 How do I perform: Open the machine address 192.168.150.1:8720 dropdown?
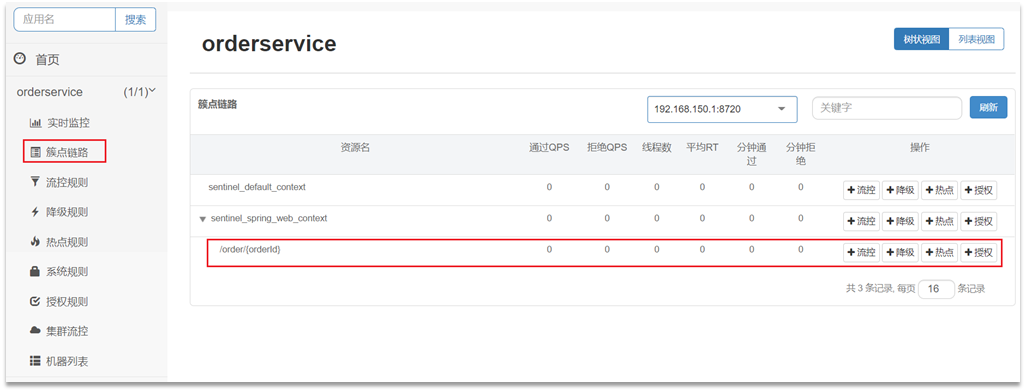[x=722, y=109]
